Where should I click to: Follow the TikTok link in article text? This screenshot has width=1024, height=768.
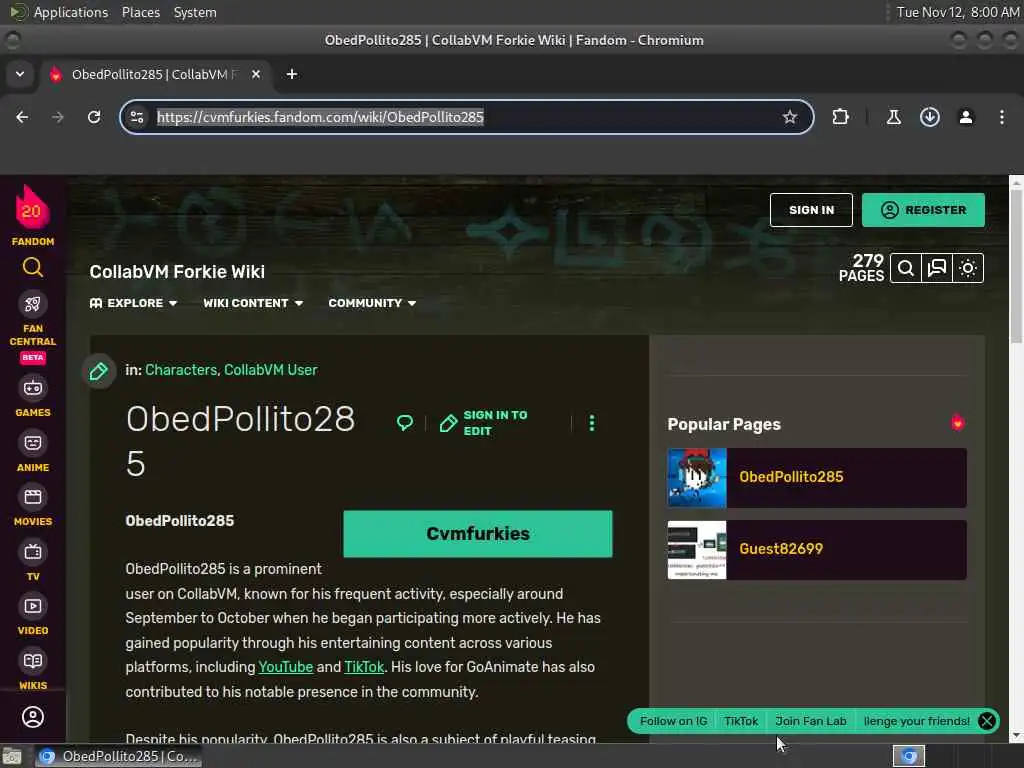(364, 667)
